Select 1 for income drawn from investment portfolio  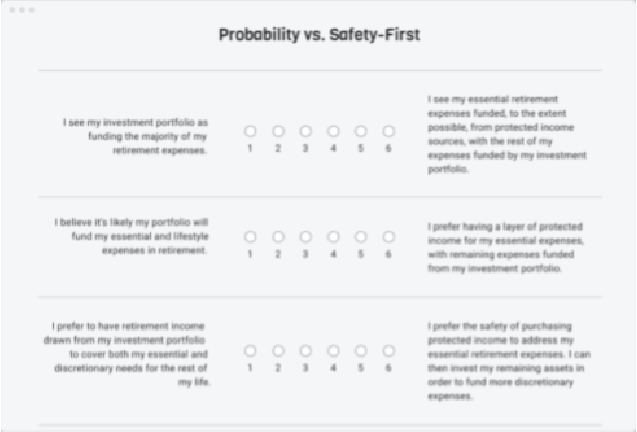[x=250, y=351]
